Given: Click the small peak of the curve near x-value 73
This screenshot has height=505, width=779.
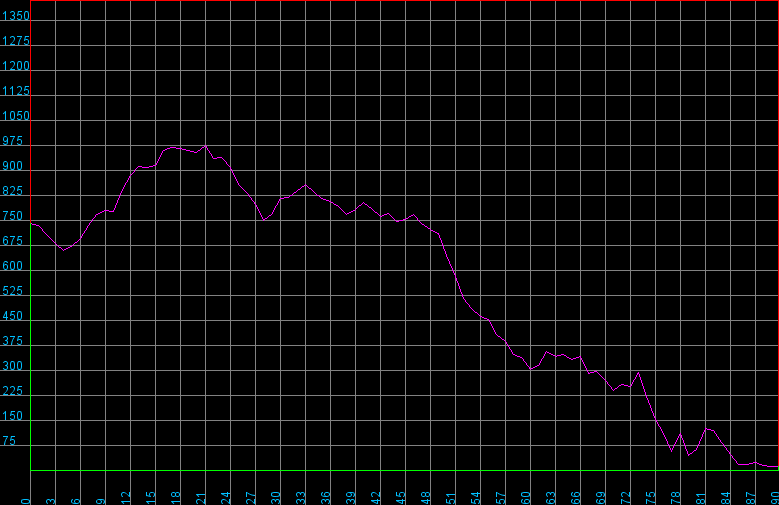Looking at the screenshot, I should (638, 372).
